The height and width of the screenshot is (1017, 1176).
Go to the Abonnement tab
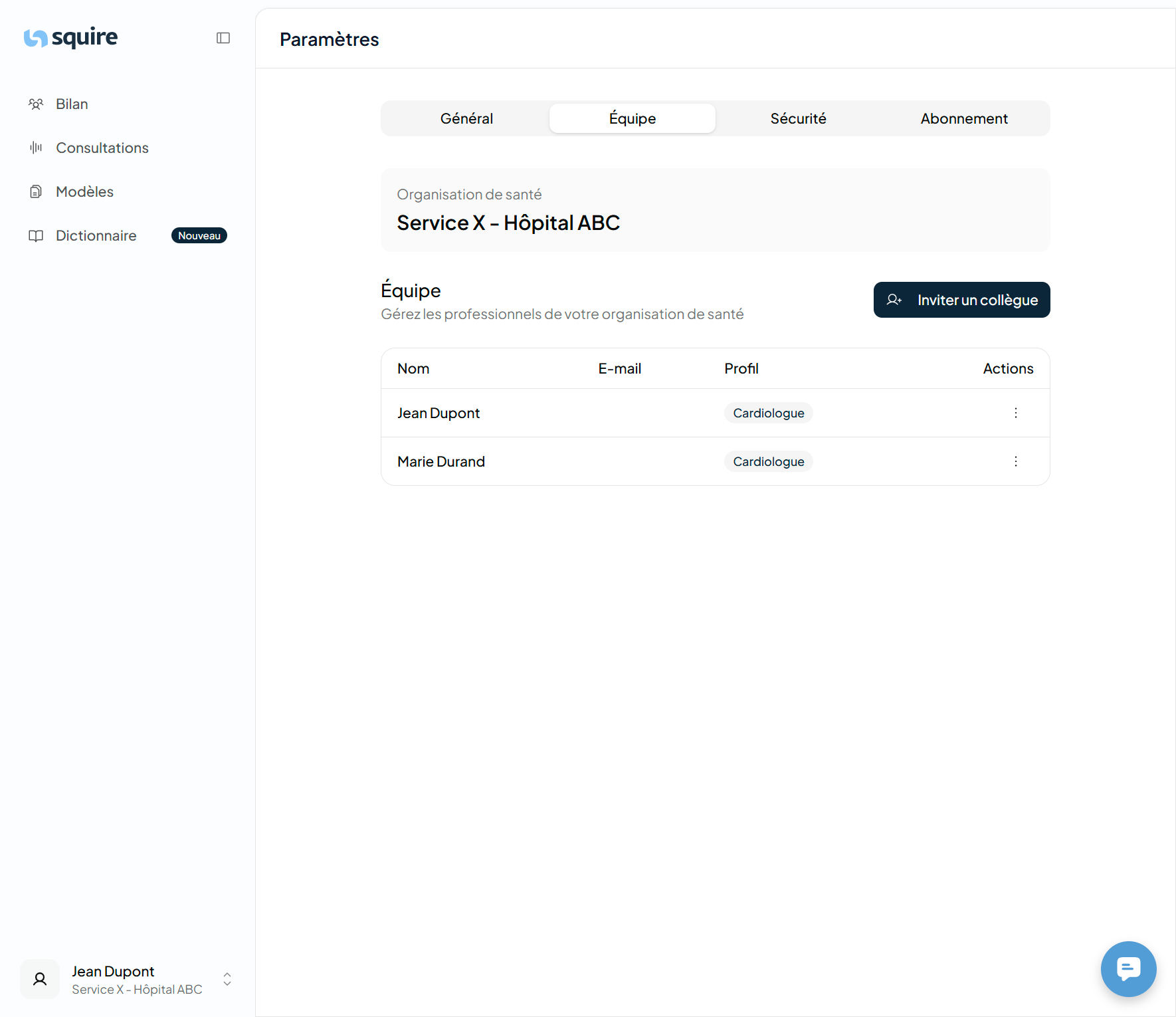[963, 118]
